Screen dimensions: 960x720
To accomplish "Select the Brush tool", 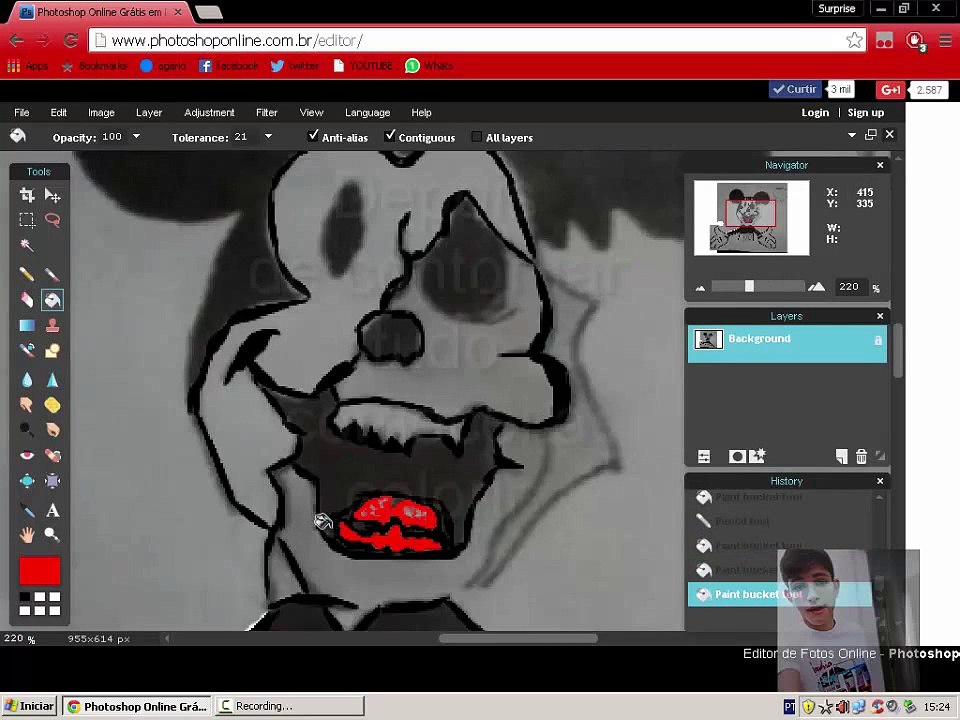I will (x=53, y=274).
